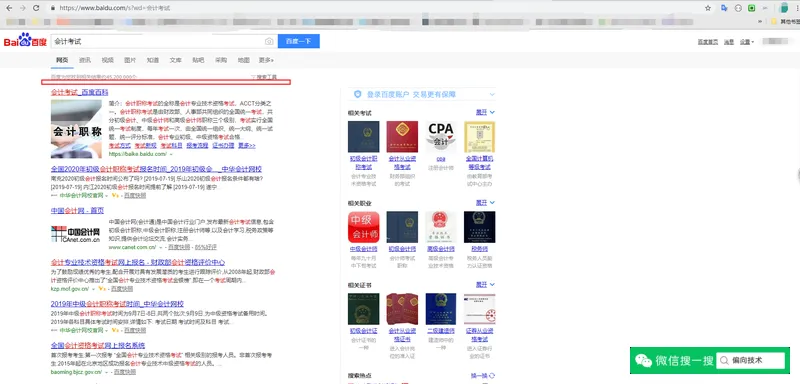Open the 其他书签 folder
Screen dimensions: 800x384
(x=785, y=21)
